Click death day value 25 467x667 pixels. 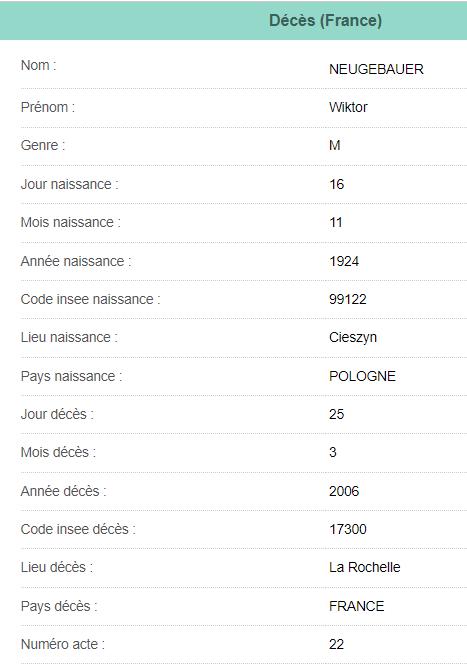pyautogui.click(x=336, y=414)
